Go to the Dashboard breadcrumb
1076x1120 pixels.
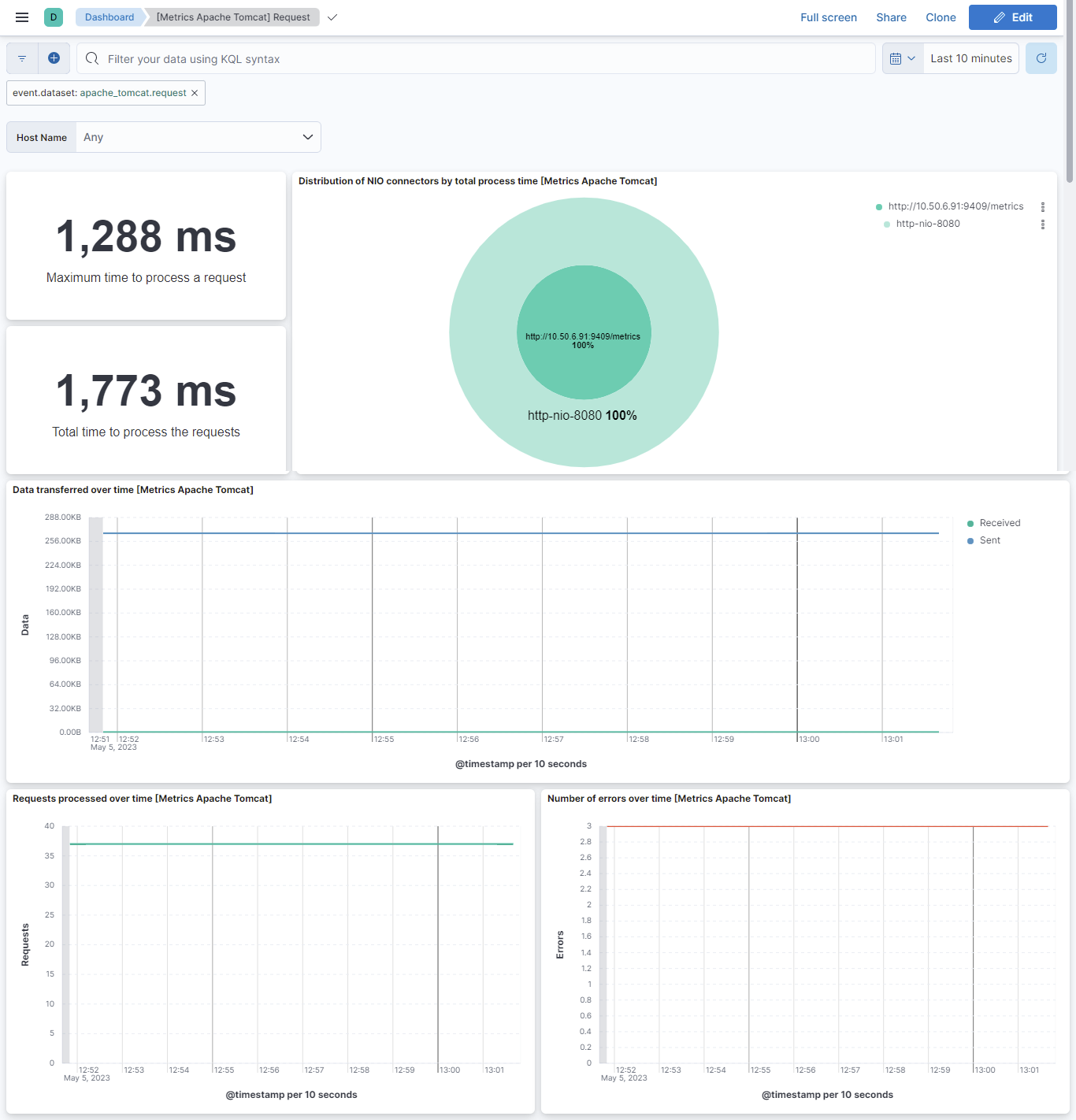pos(109,17)
